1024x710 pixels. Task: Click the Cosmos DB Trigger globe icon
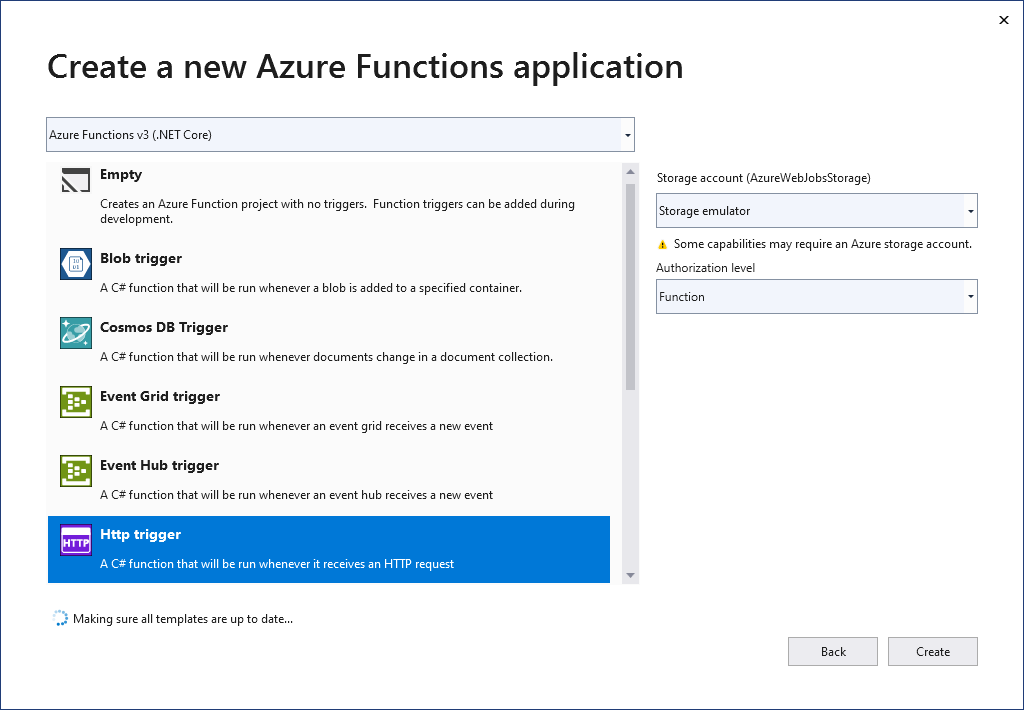[75, 332]
